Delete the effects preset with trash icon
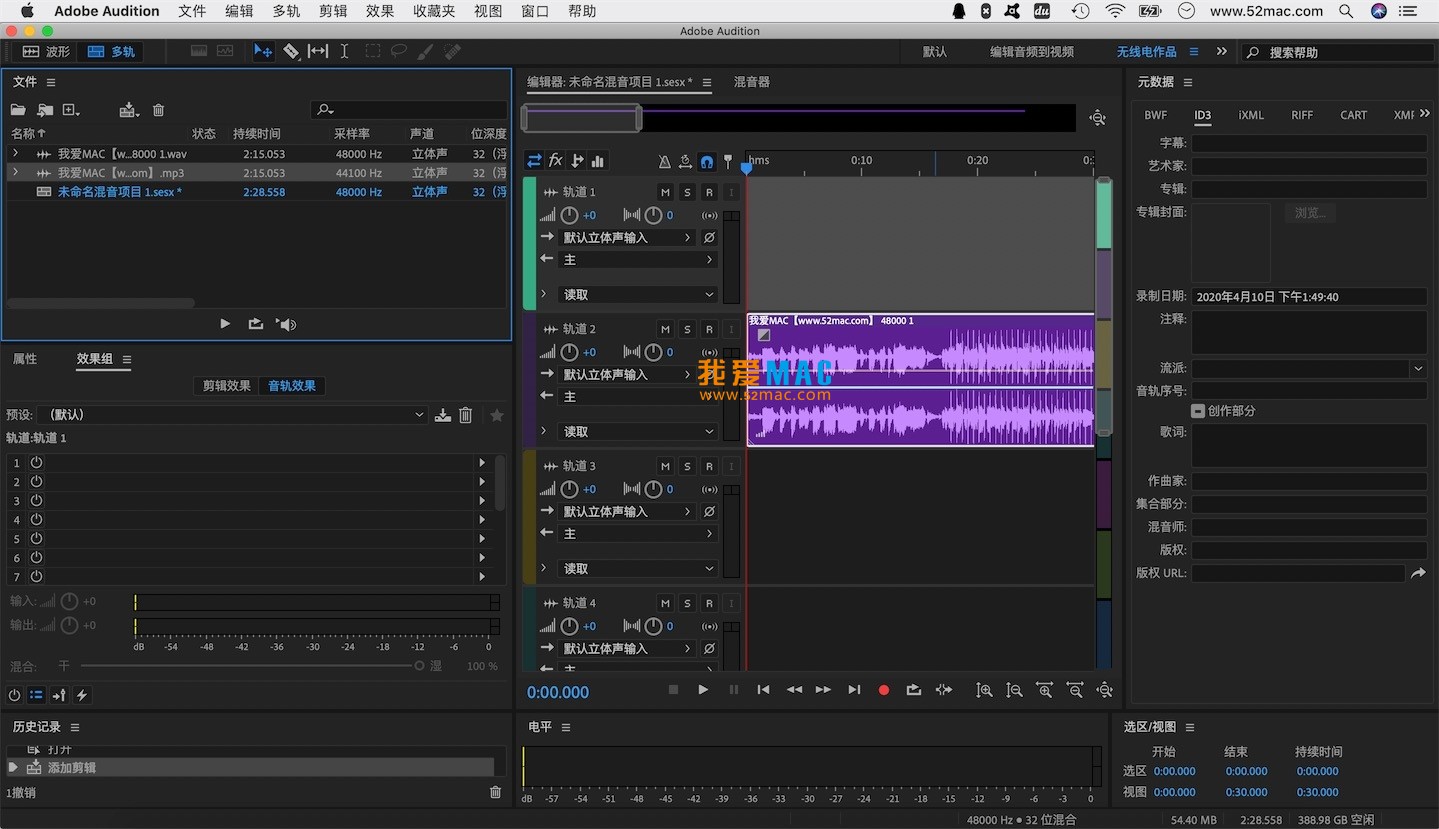 (466, 415)
